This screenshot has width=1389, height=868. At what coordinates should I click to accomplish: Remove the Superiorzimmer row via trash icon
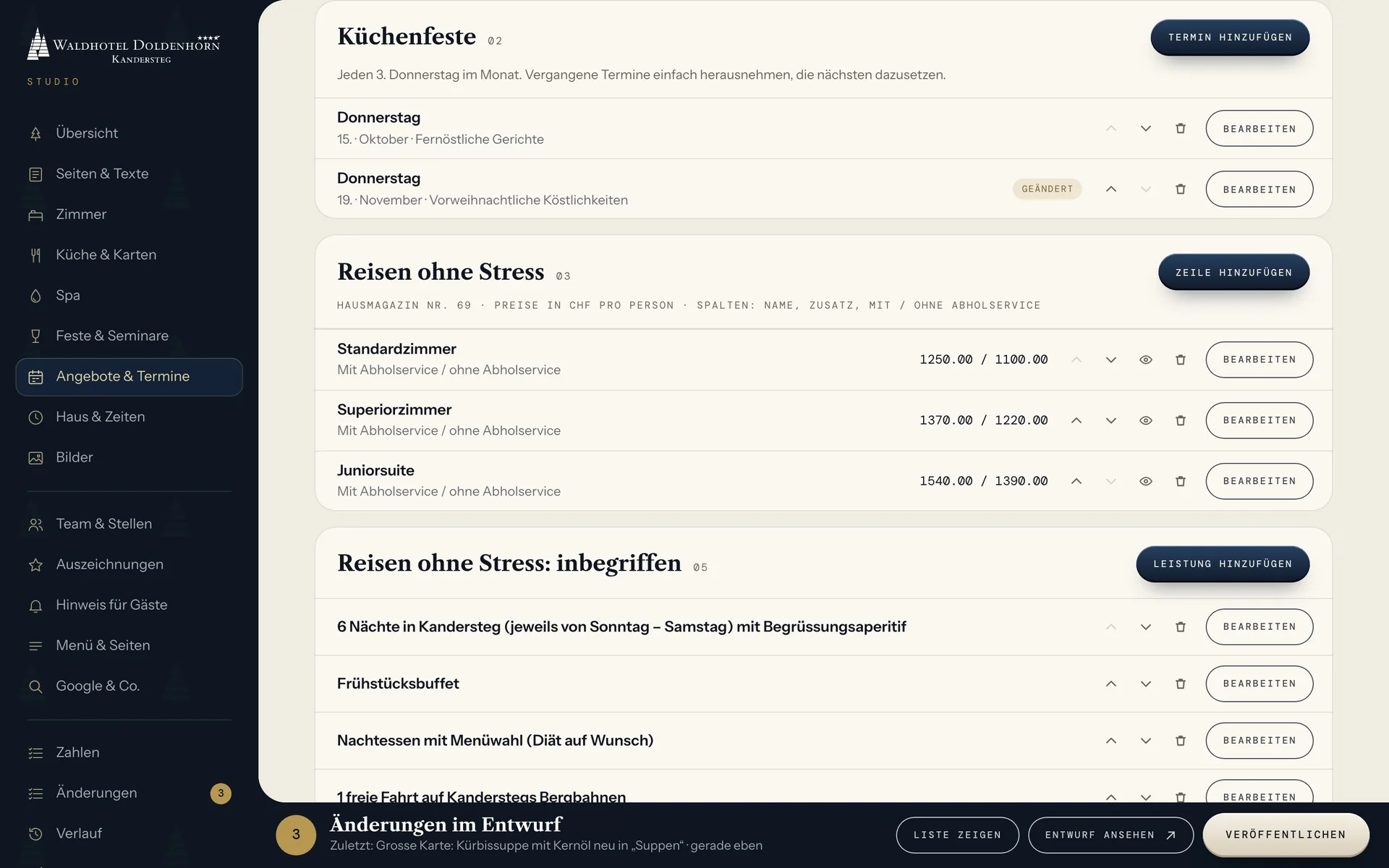pos(1181,421)
